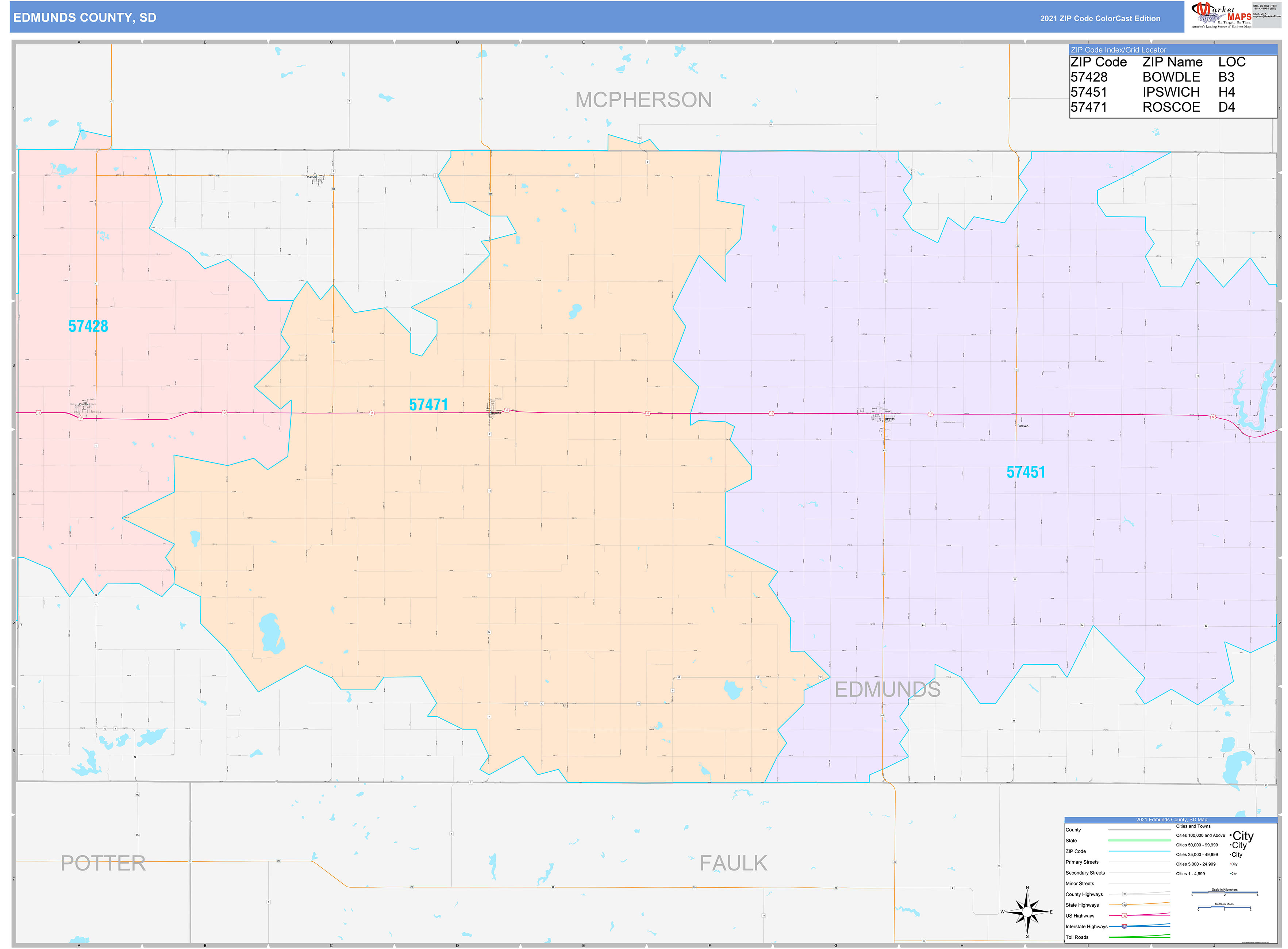Click the EDMUNDS COUNTY, SD title
Screen dimensions: 1288x949
tap(85, 18)
